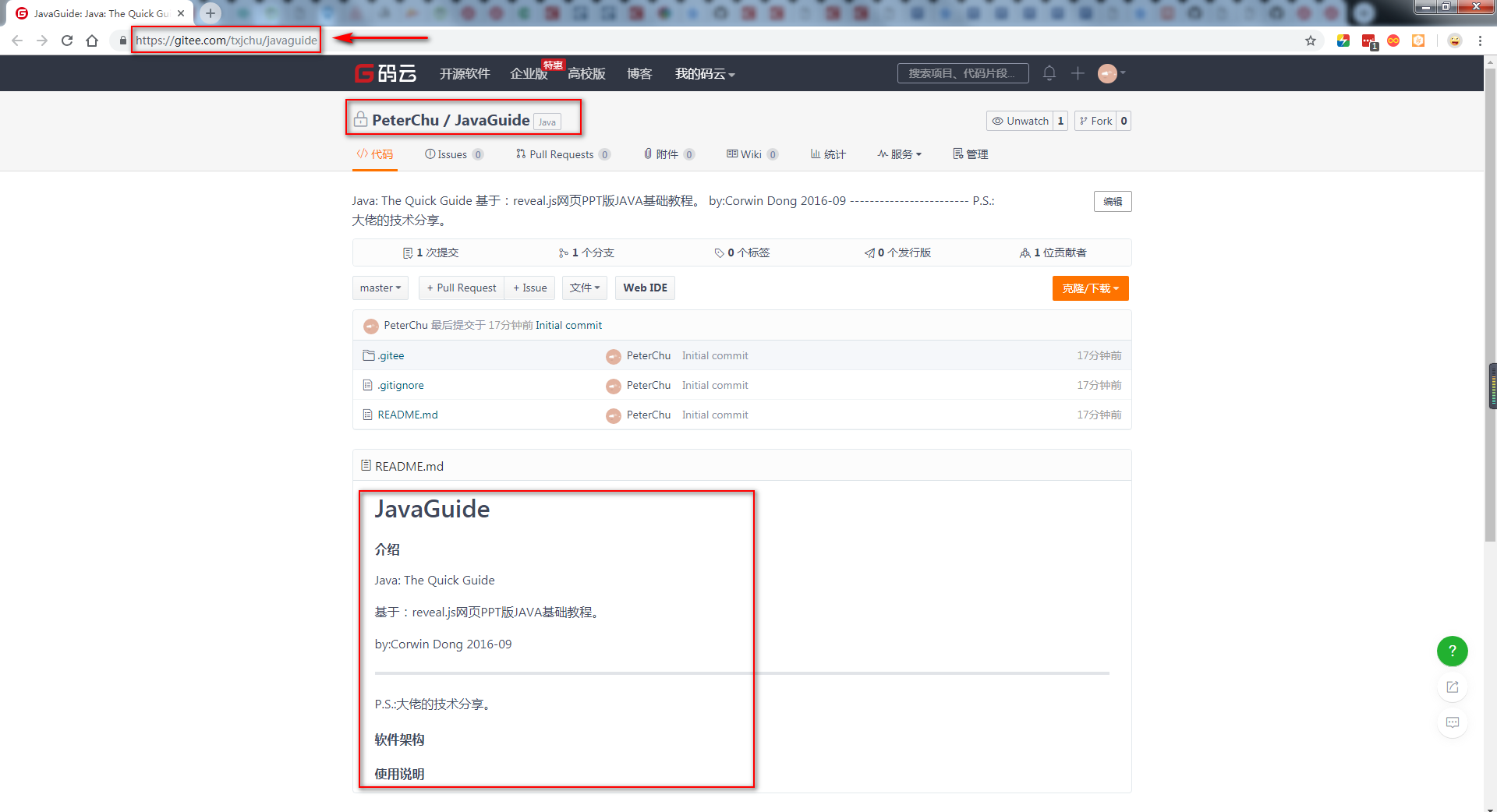The height and width of the screenshot is (812, 1497).
Task: Open 高校版 in the top navigation
Action: click(586, 73)
